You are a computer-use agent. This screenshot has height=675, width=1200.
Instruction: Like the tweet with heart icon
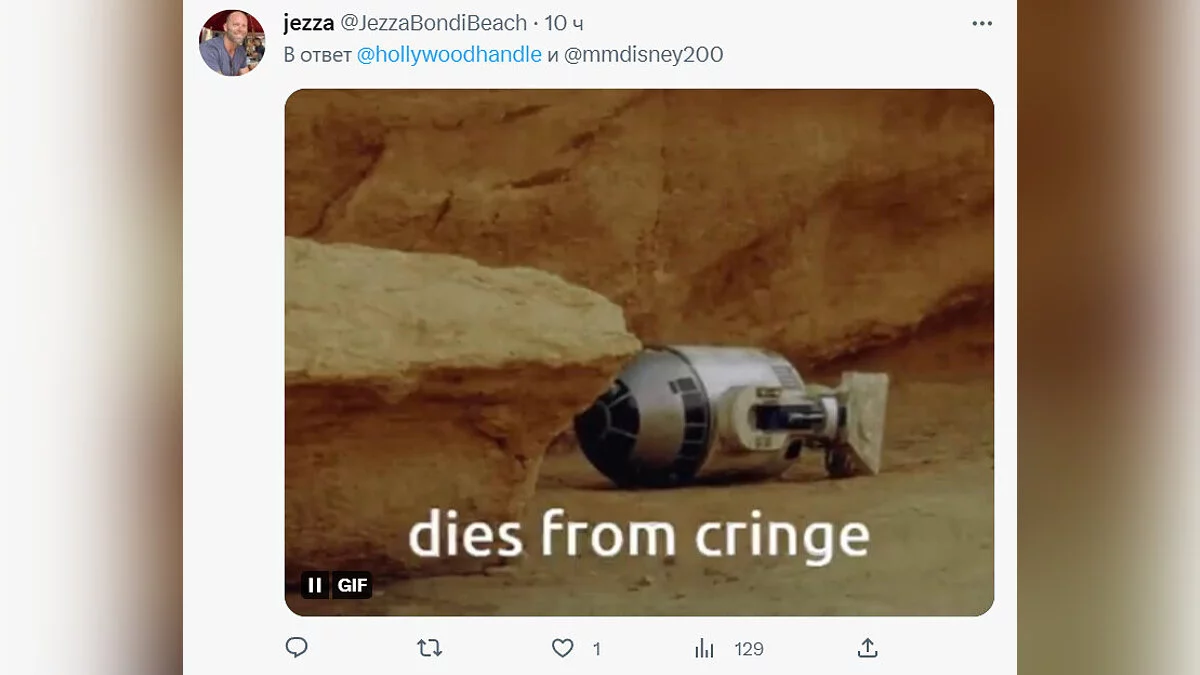pyautogui.click(x=563, y=648)
